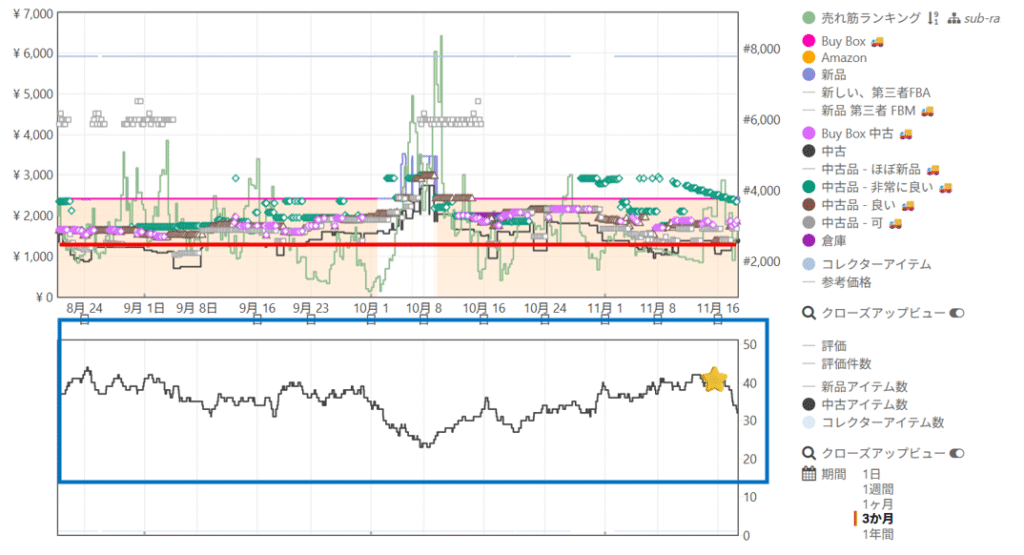Hide the 中古アイテム数 series

pos(864,405)
